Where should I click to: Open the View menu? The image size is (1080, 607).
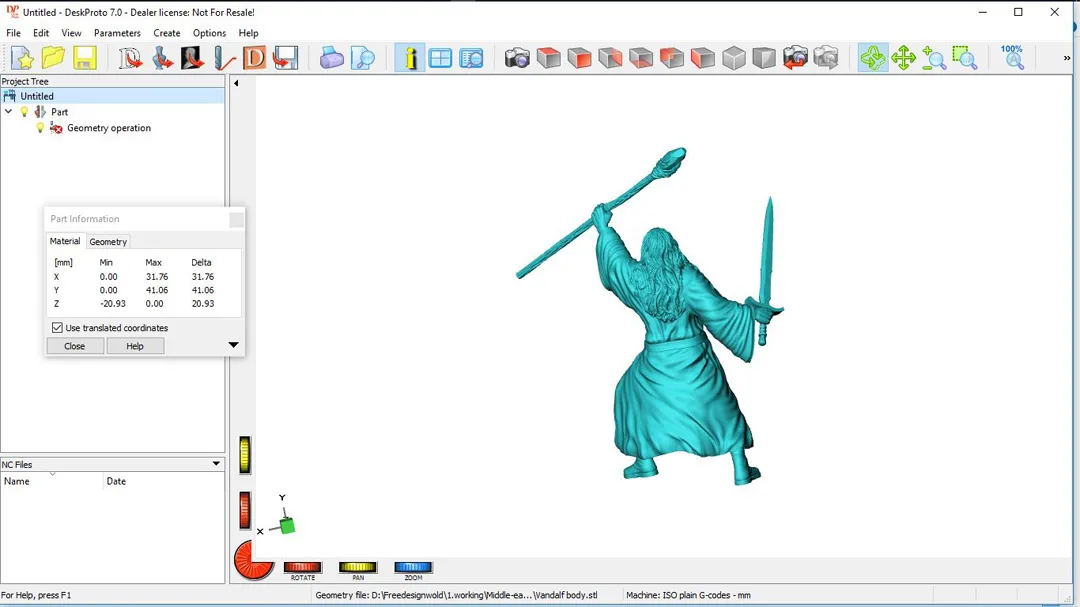click(x=71, y=33)
